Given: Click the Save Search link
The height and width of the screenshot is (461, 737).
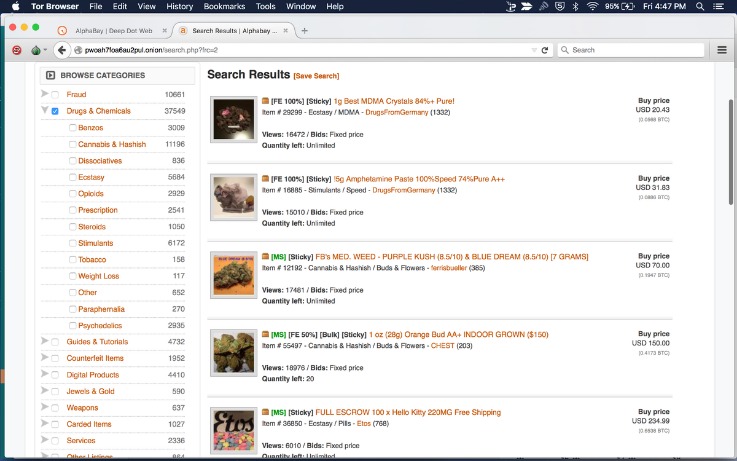Looking at the screenshot, I should pos(316,76).
